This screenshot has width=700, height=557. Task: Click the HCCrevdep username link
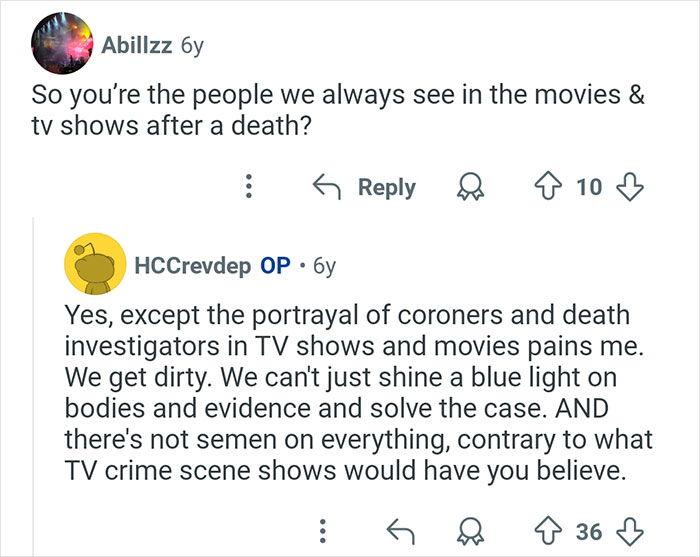coord(193,267)
